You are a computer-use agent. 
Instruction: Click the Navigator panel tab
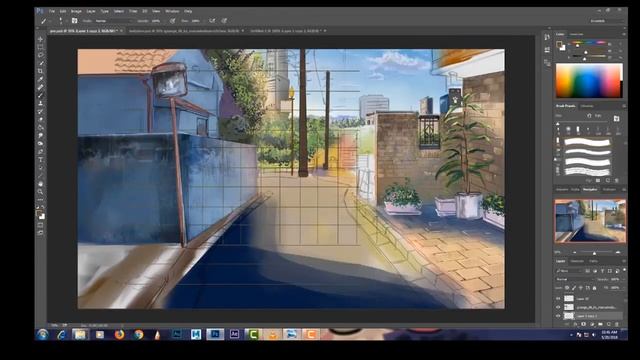click(x=590, y=189)
